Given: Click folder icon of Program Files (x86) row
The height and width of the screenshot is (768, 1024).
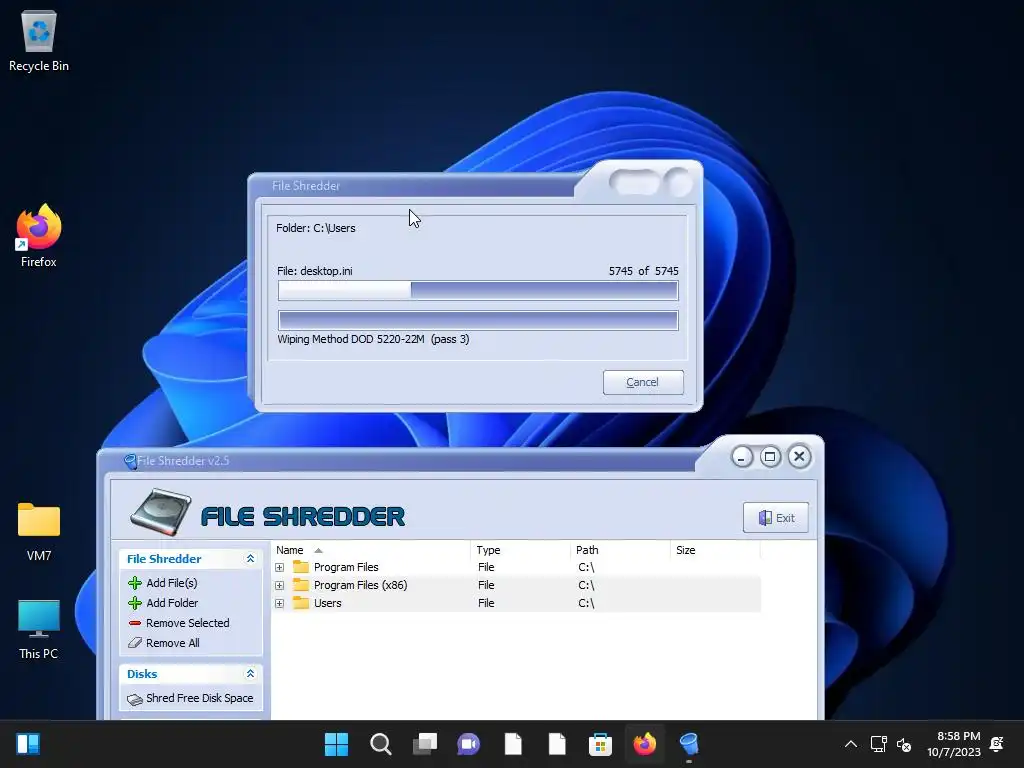Looking at the screenshot, I should click(x=300, y=584).
